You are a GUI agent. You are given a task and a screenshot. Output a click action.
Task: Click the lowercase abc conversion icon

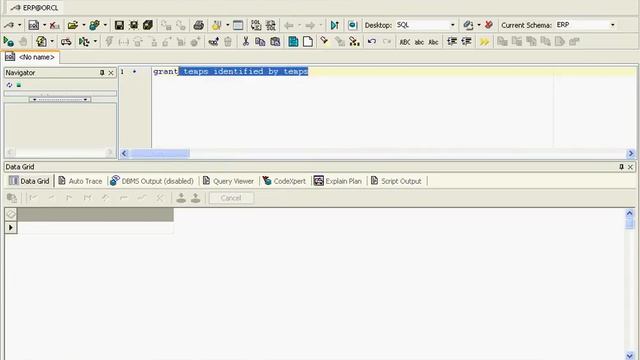pyautogui.click(x=419, y=42)
